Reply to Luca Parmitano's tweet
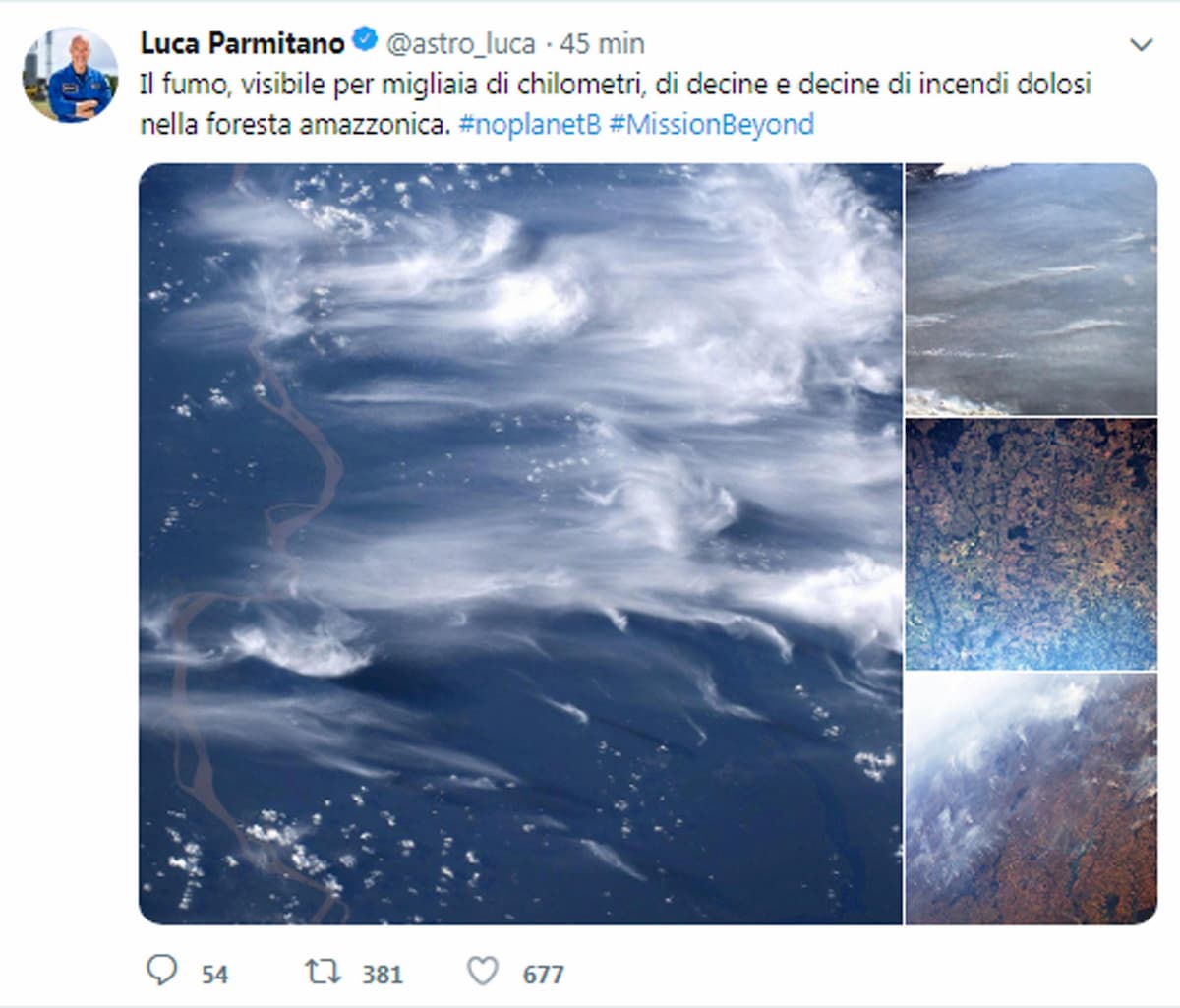This screenshot has height=1008, width=1180. [163, 974]
